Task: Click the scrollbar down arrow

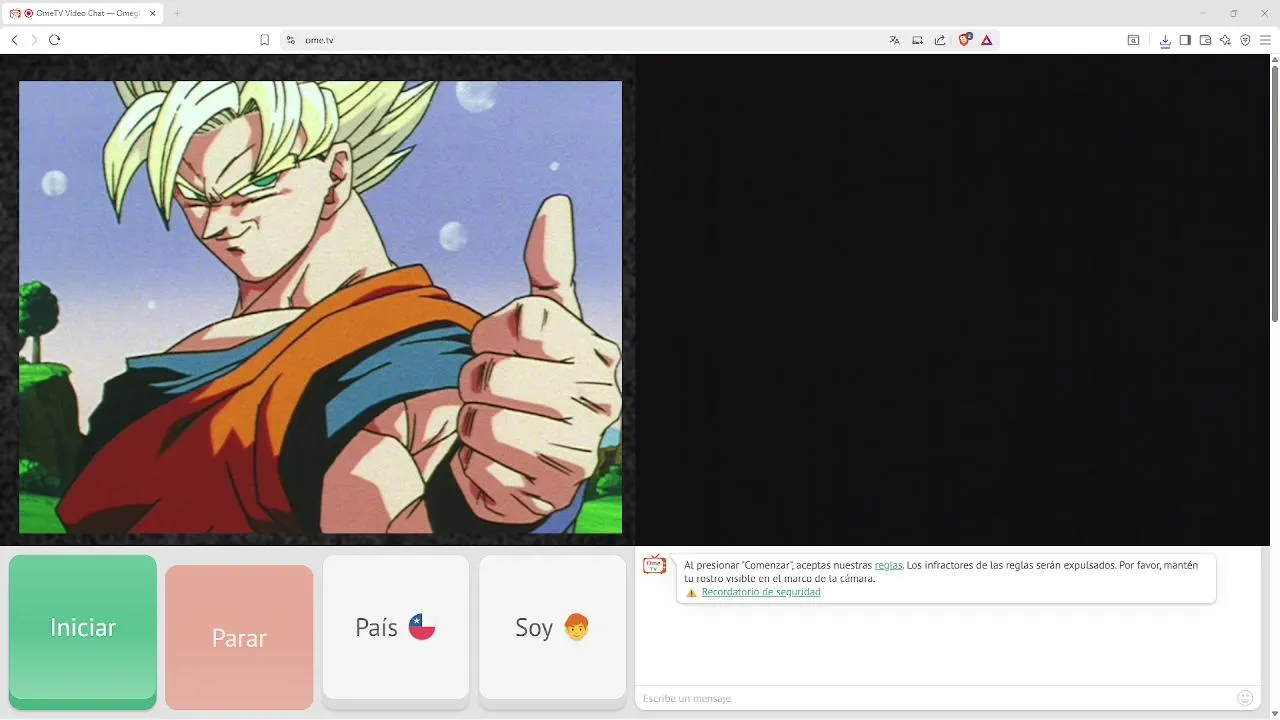Action: [1274, 713]
